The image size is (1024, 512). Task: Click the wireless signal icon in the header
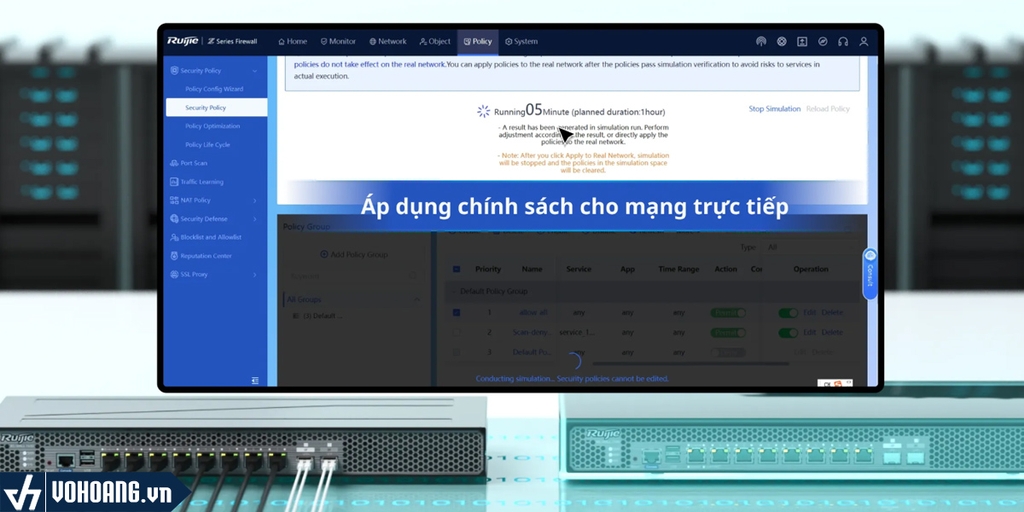[x=761, y=41]
